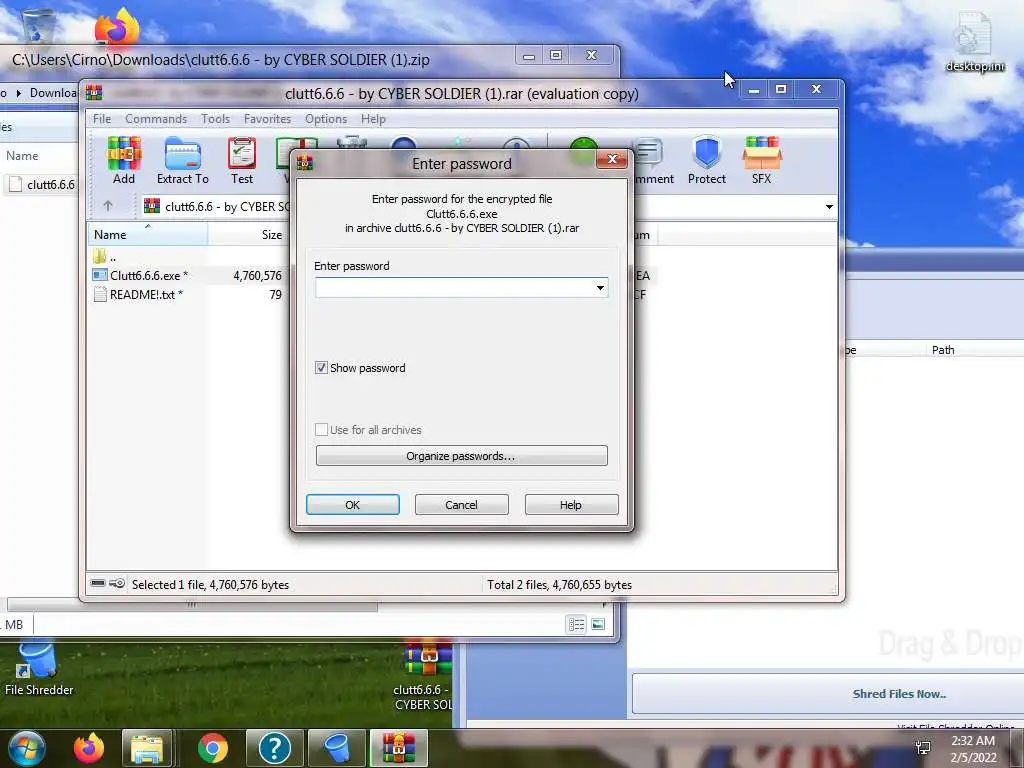The height and width of the screenshot is (768, 1024).
Task: Click the up one level arrow
Action: (x=108, y=206)
